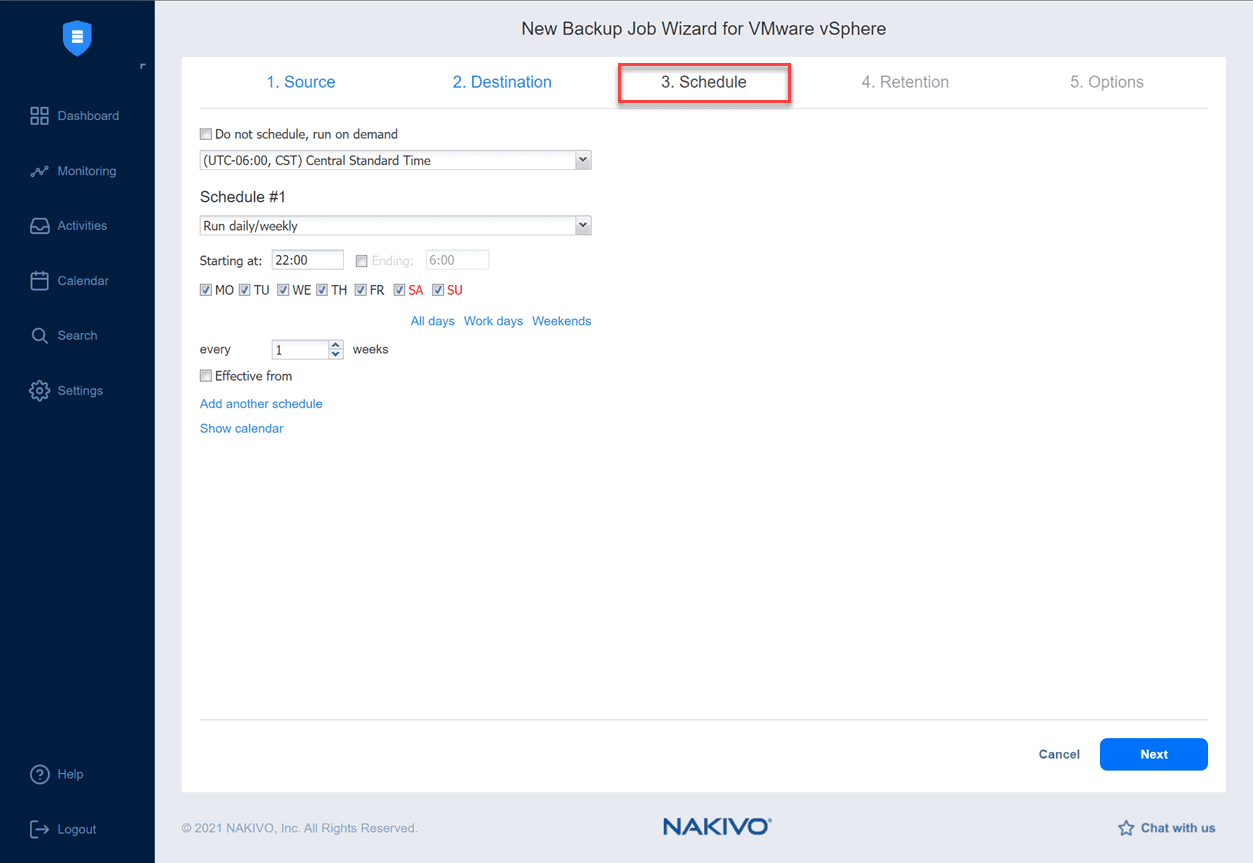Click 'Add another schedule'
Screen dimensions: 1253x863
(260, 403)
